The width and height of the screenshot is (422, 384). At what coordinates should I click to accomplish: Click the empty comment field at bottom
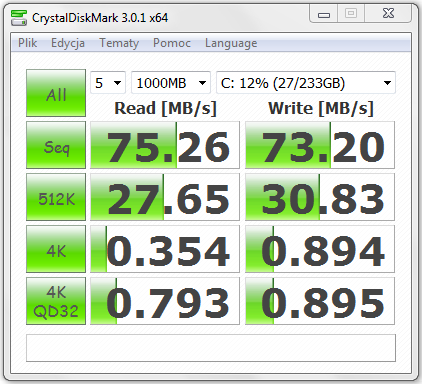211,348
